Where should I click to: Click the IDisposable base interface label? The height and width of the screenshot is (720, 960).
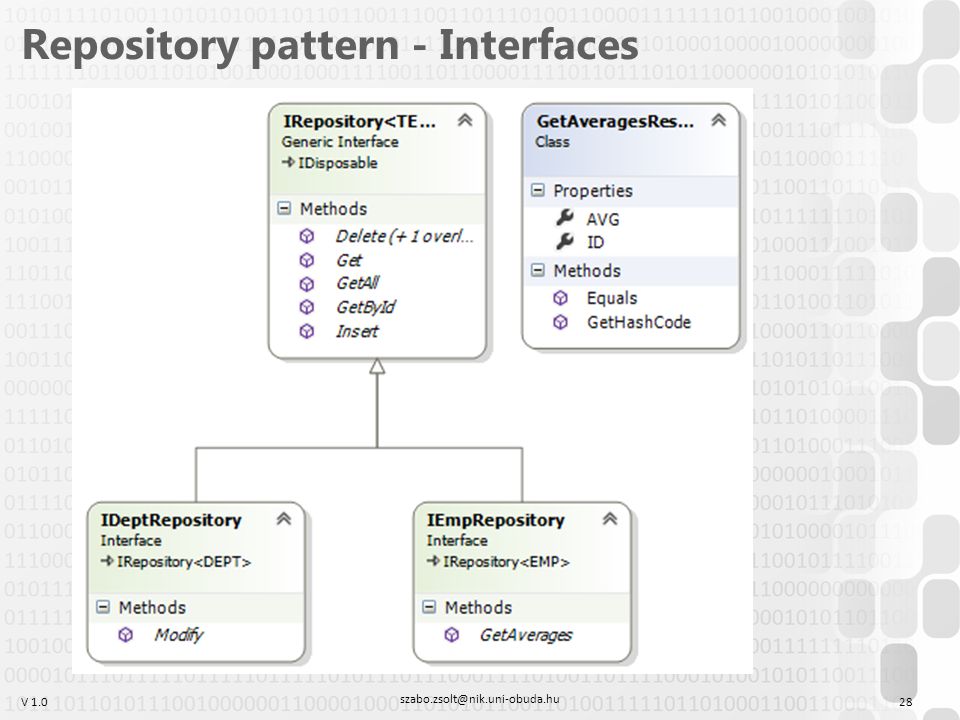[x=337, y=163]
